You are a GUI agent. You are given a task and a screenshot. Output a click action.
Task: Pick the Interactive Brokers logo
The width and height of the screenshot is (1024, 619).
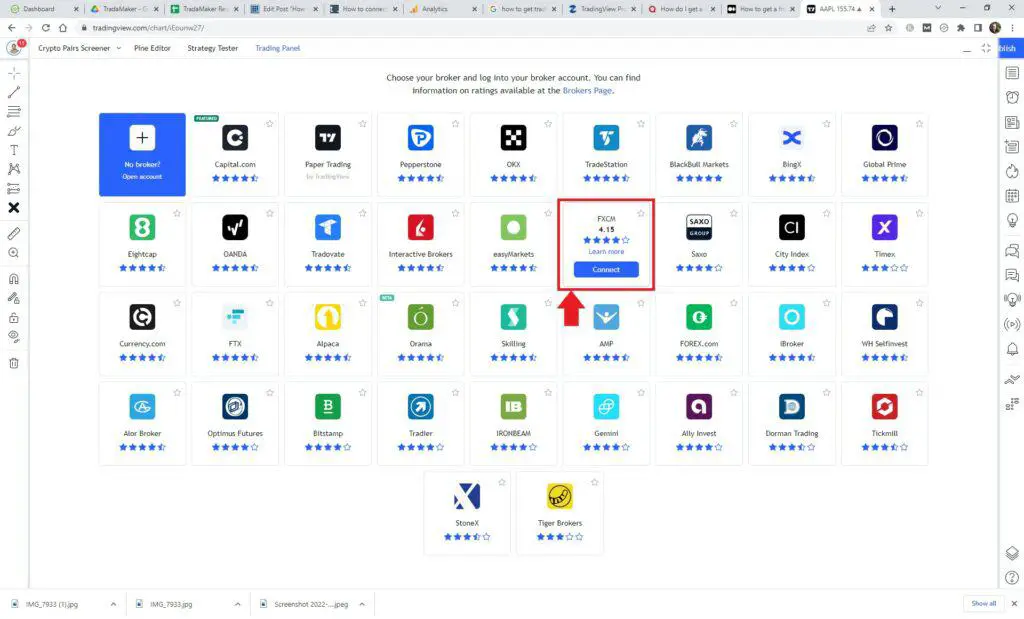coord(421,227)
